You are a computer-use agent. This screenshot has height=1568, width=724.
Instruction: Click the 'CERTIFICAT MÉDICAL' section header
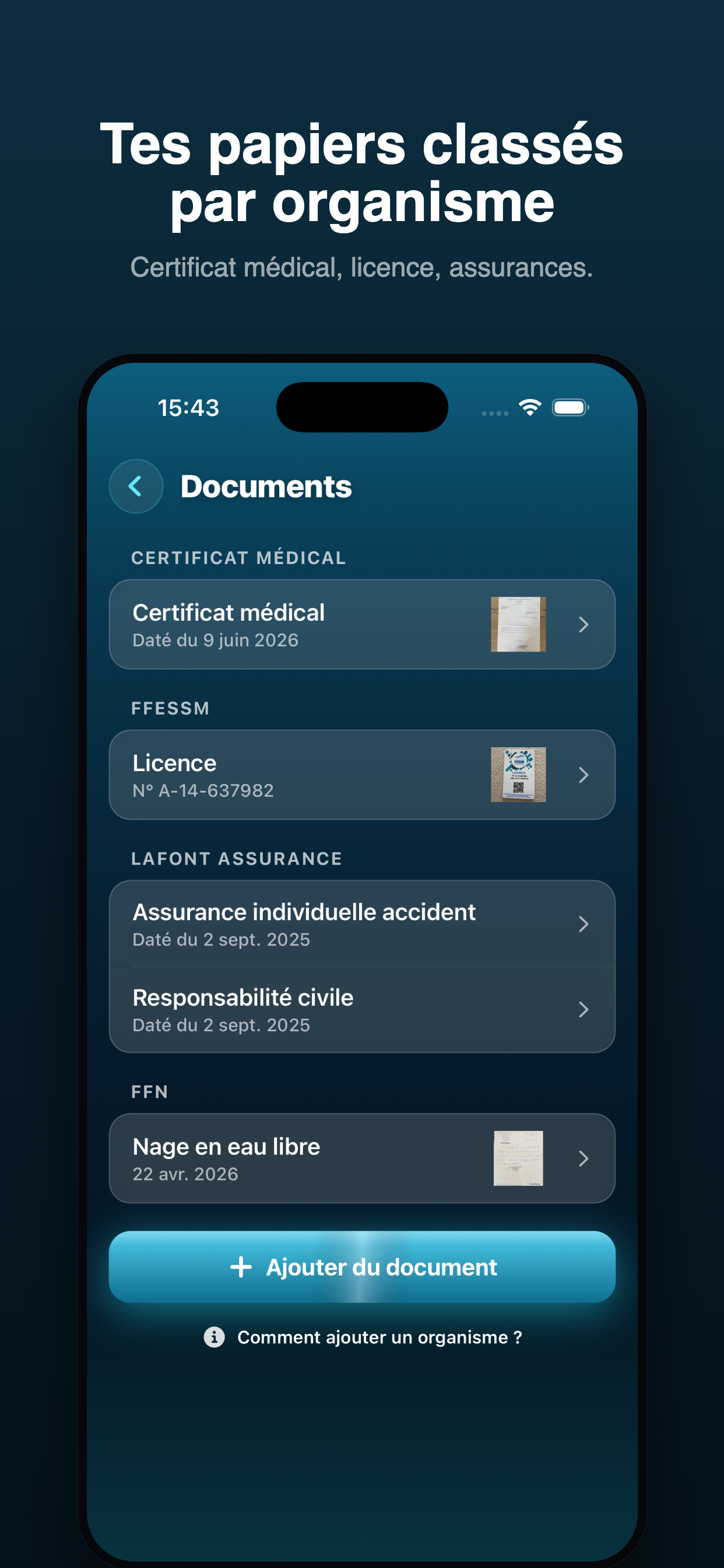click(238, 558)
